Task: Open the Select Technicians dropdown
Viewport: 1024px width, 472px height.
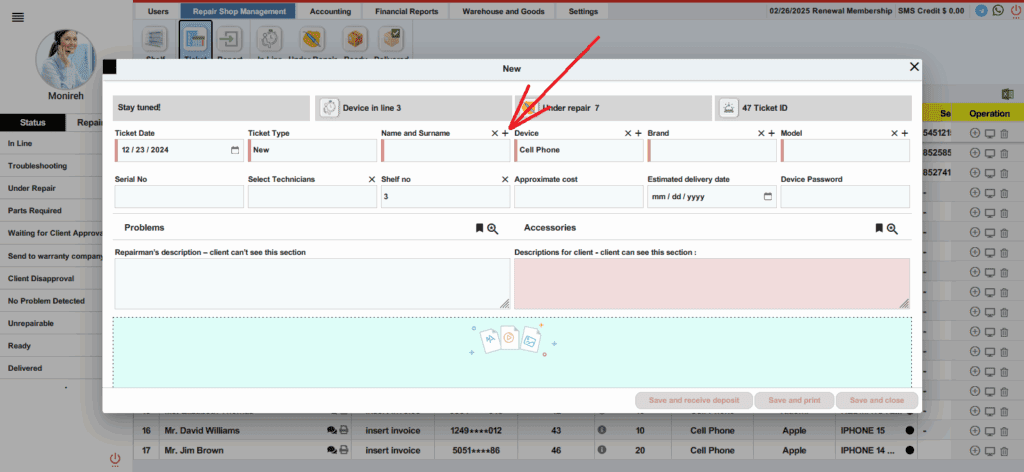Action: pyautogui.click(x=312, y=197)
